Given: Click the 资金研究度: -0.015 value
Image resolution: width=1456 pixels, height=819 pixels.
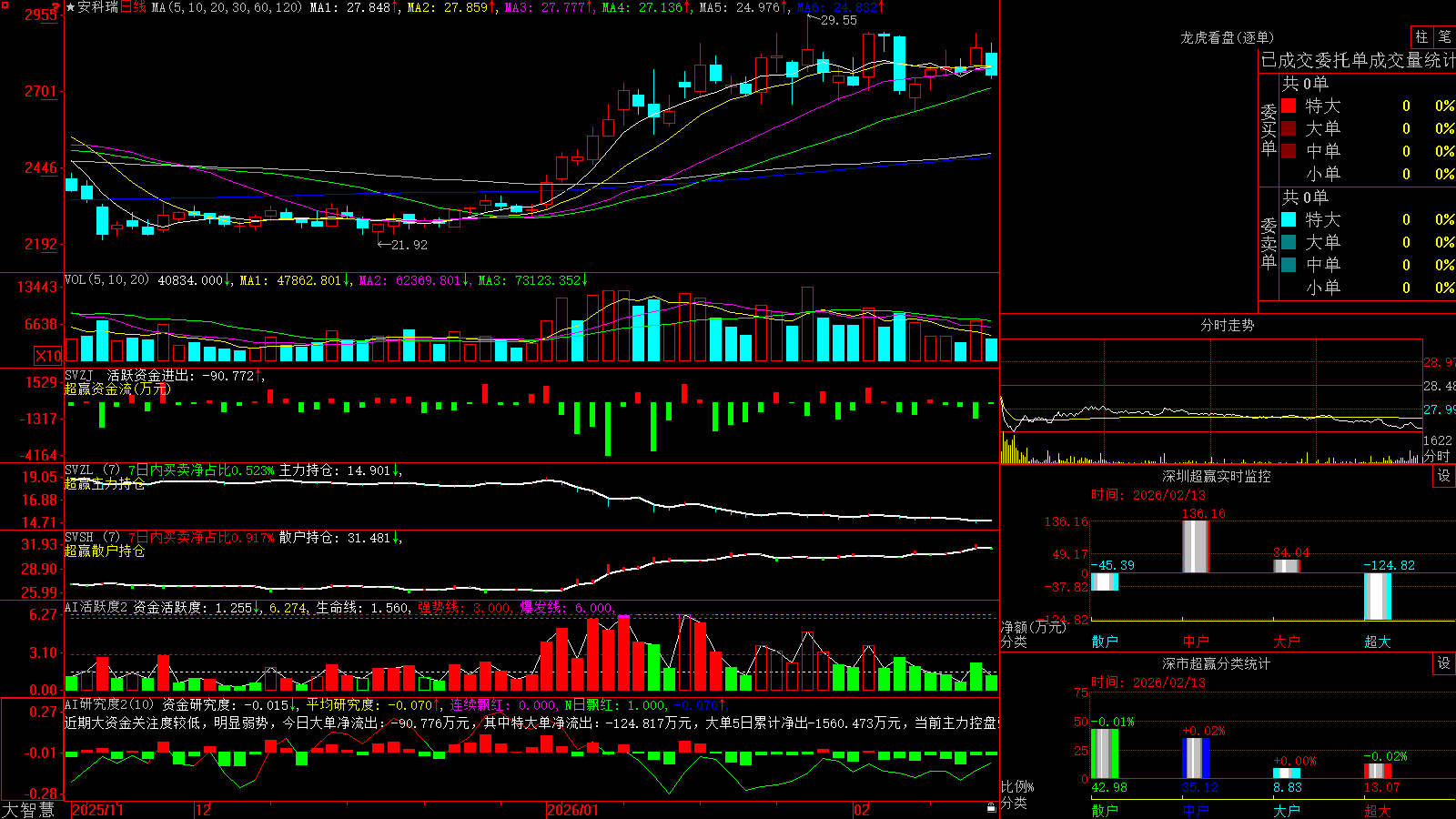Looking at the screenshot, I should pyautogui.click(x=225, y=704).
